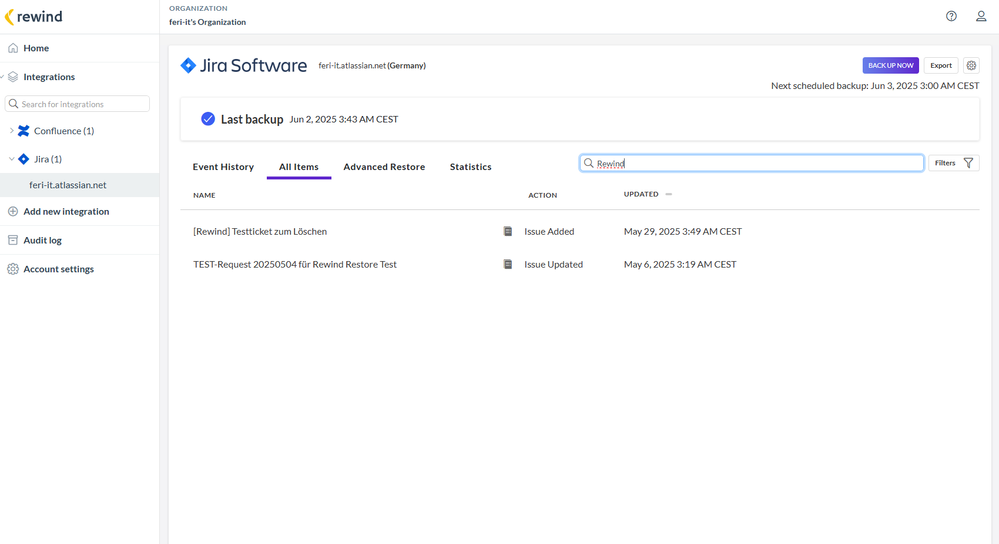Click the magnifier icon in integrations search
Image resolution: width=999 pixels, height=544 pixels.
tap(13, 104)
